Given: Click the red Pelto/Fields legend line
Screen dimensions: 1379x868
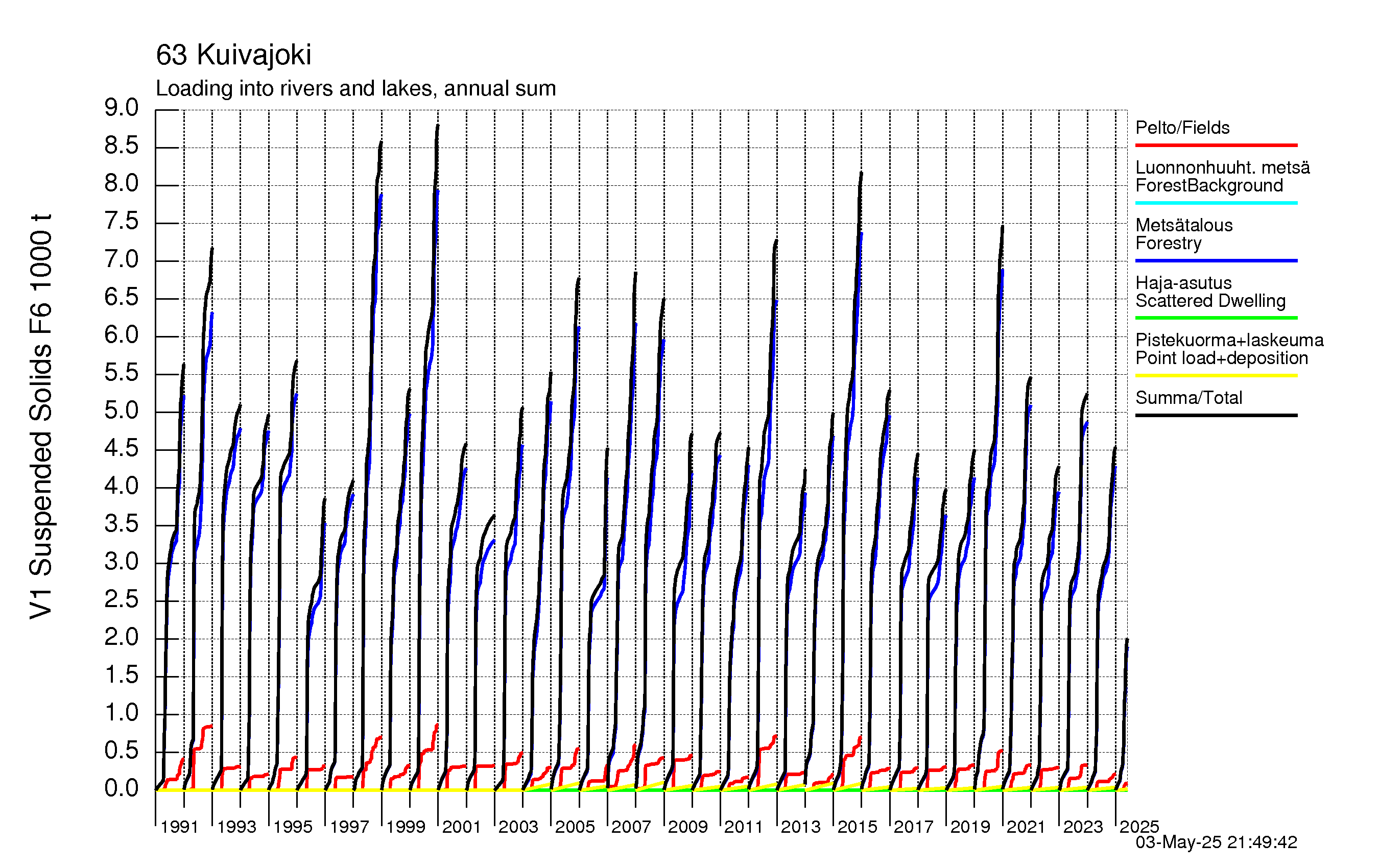Looking at the screenshot, I should (1216, 145).
